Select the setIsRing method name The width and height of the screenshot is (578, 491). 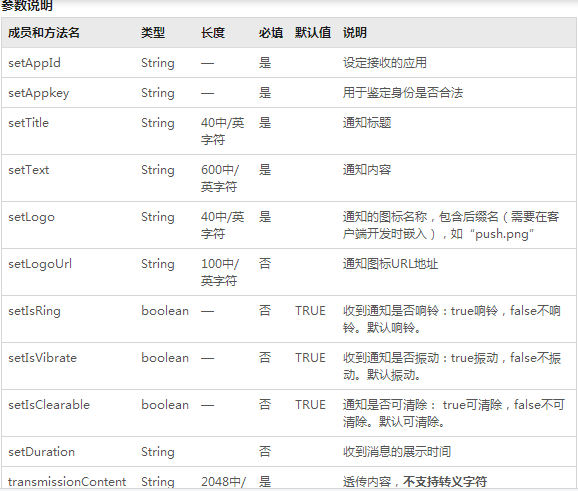pos(34,311)
